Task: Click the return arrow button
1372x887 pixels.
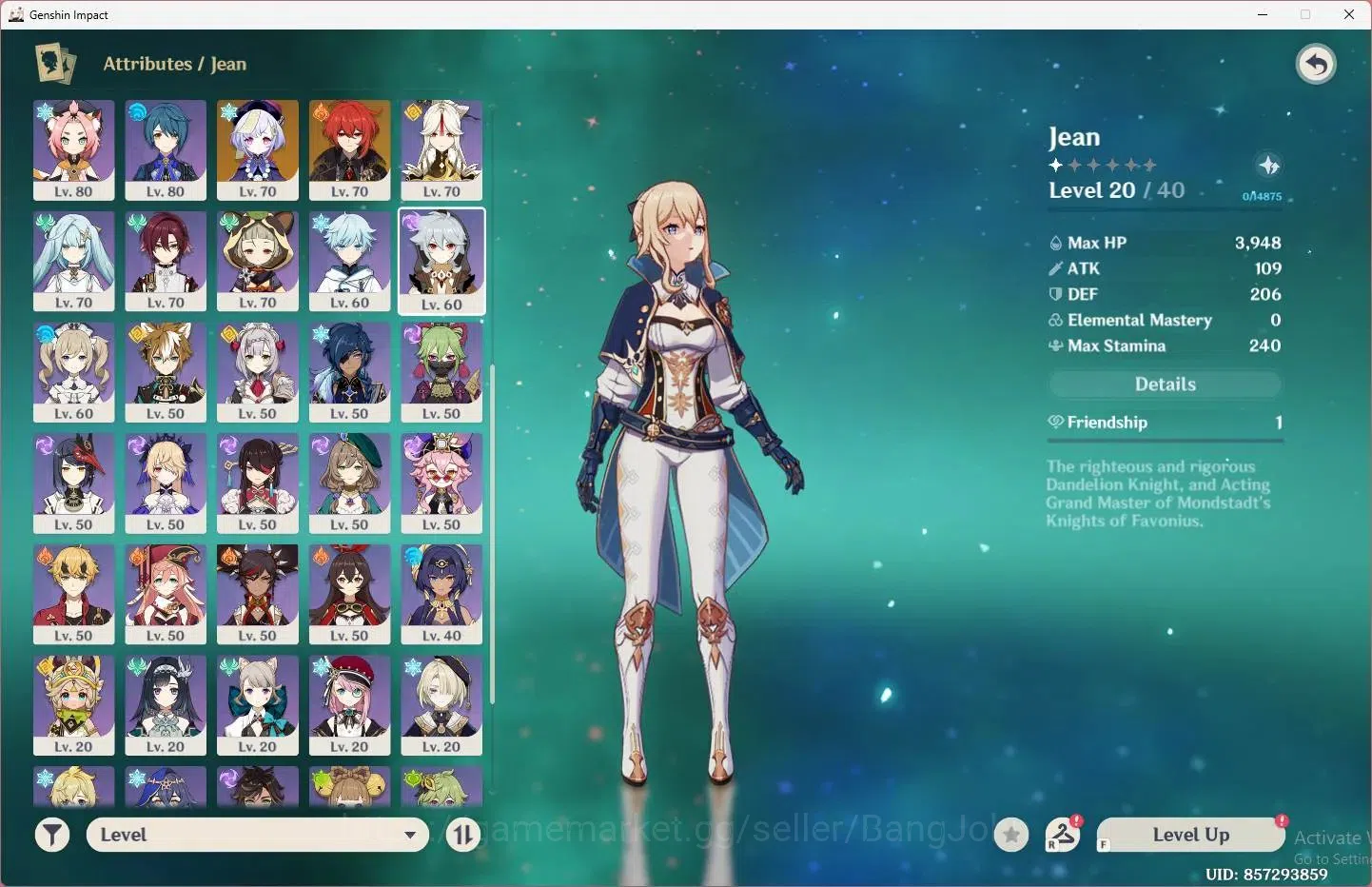Action: coord(1316,65)
